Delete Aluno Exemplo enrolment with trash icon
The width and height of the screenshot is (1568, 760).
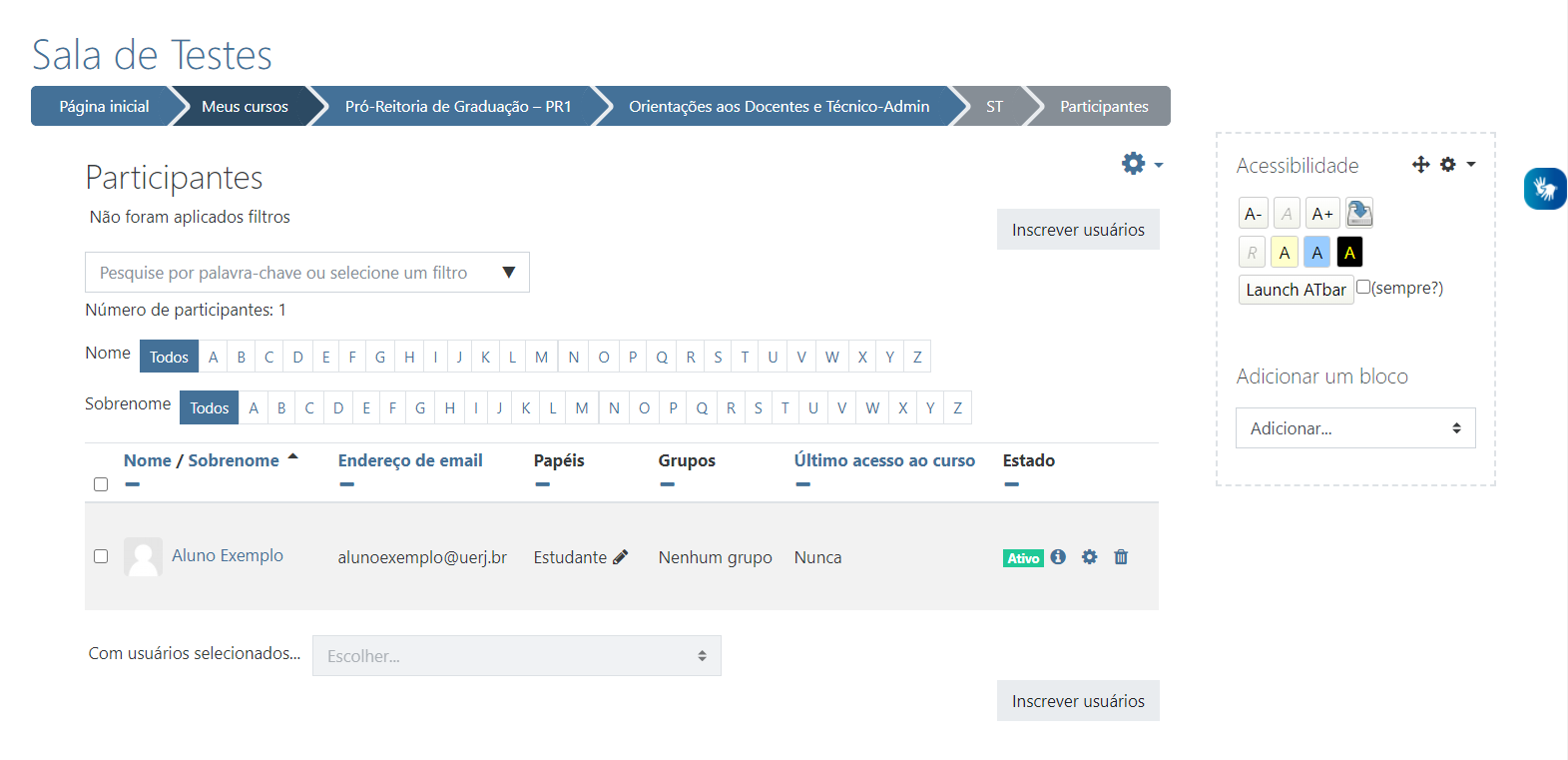[1121, 557]
